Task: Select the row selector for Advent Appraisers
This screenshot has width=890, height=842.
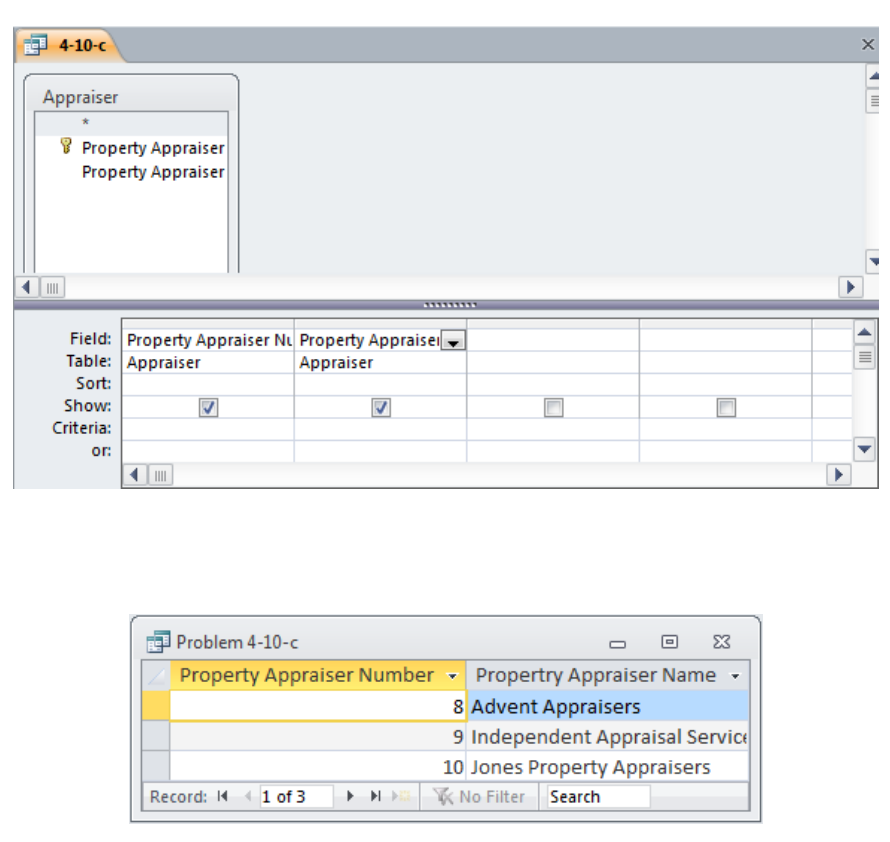Action: pyautogui.click(x=156, y=706)
